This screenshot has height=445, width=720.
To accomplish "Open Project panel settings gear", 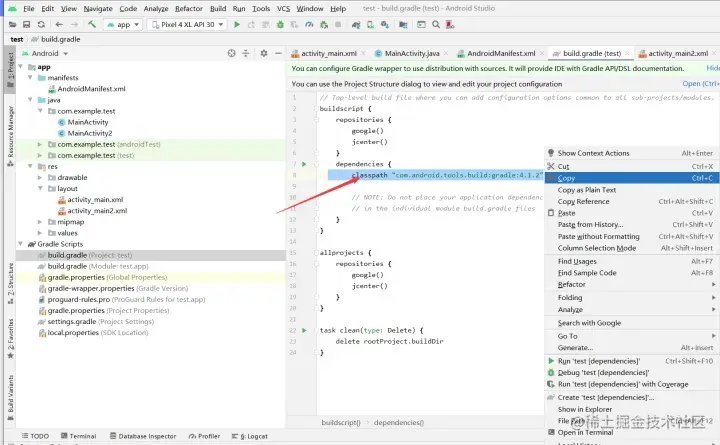I will [264, 53].
